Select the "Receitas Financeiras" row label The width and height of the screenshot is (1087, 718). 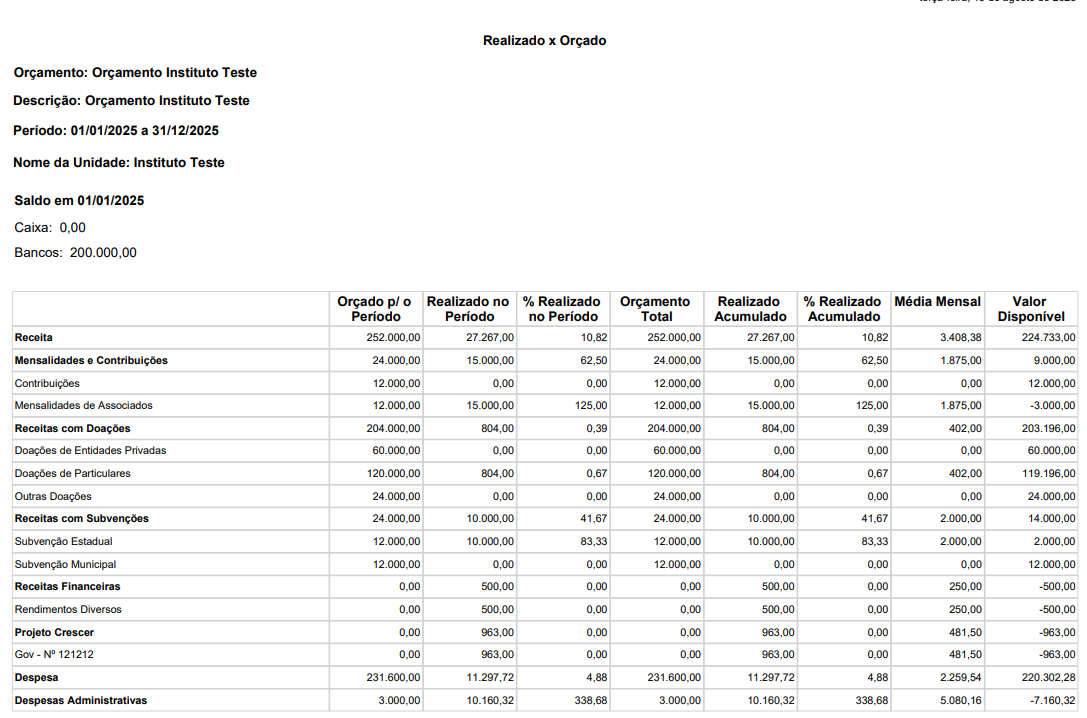pos(67,586)
